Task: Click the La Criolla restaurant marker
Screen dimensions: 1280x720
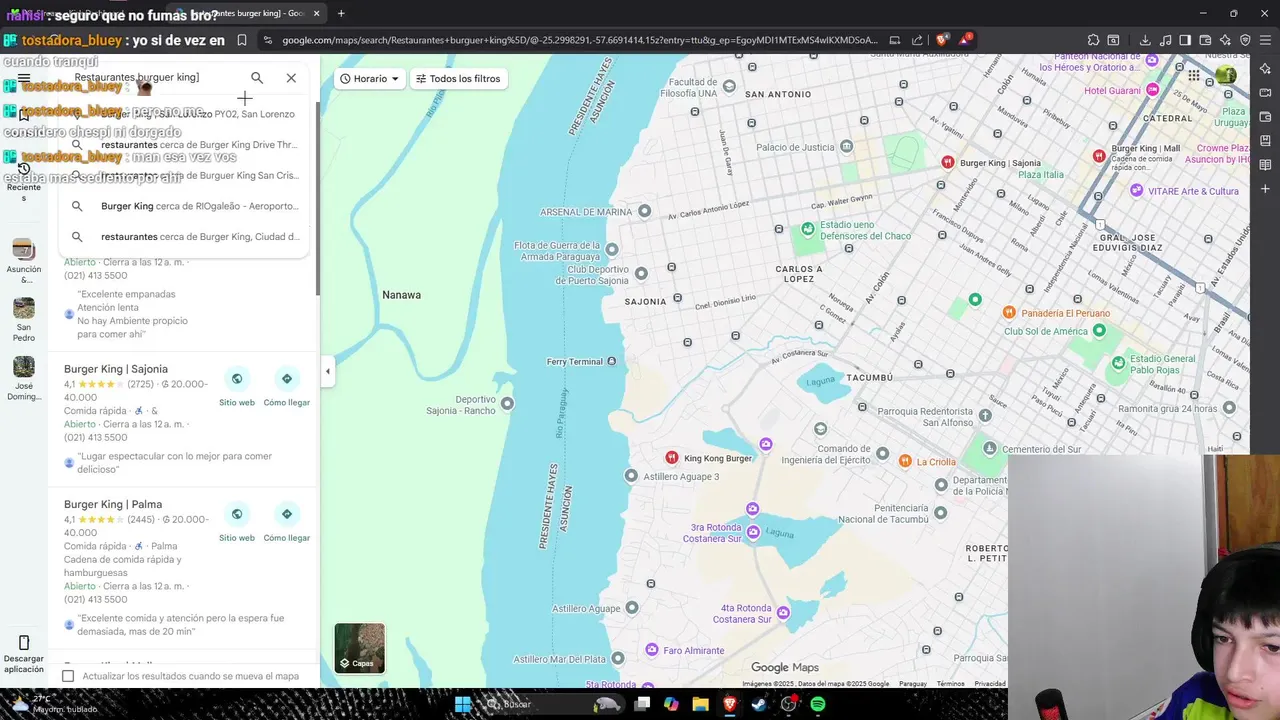Action: click(x=905, y=461)
